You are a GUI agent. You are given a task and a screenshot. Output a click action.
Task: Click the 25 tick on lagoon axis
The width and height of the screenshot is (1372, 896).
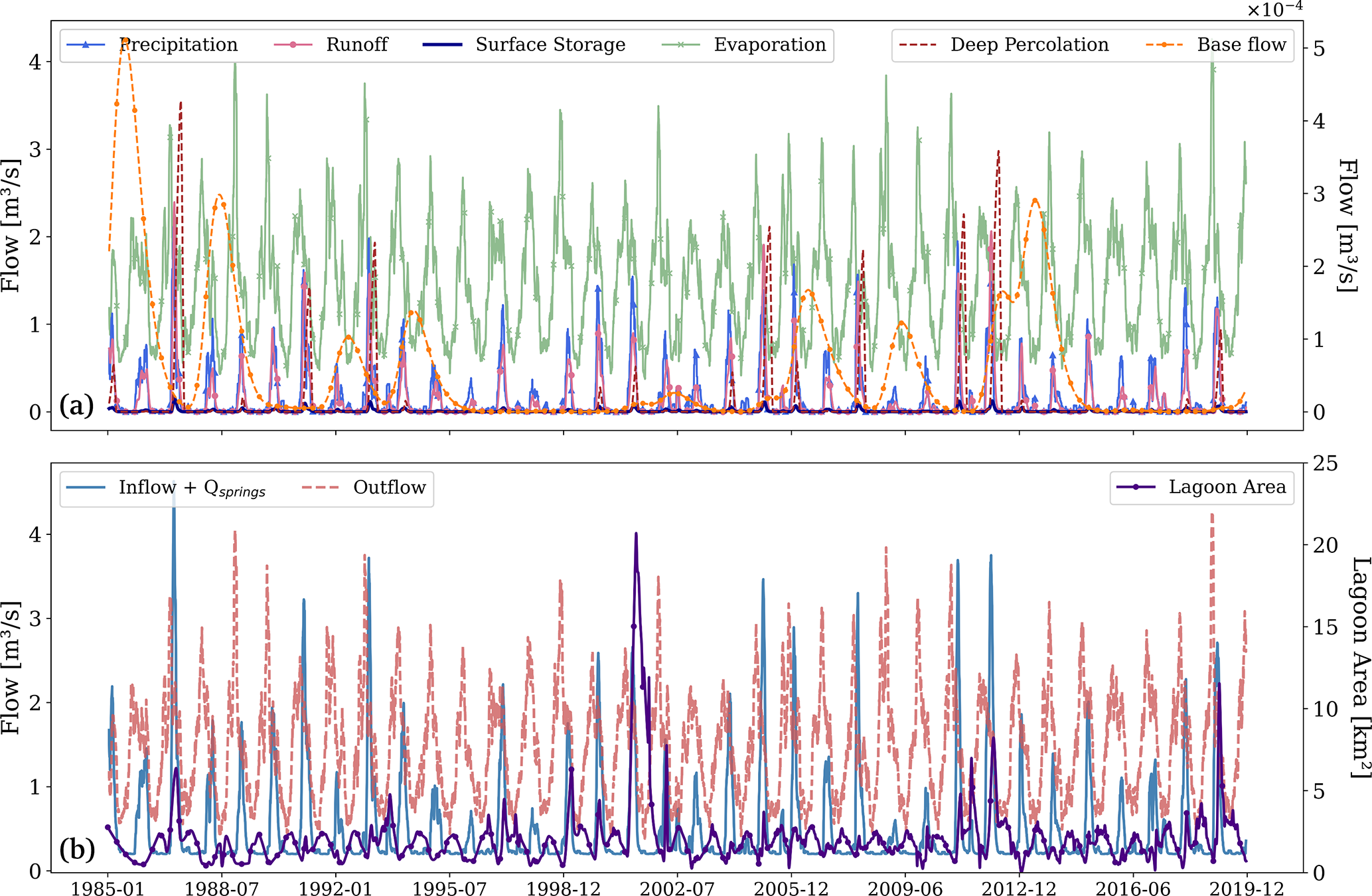1325,463
